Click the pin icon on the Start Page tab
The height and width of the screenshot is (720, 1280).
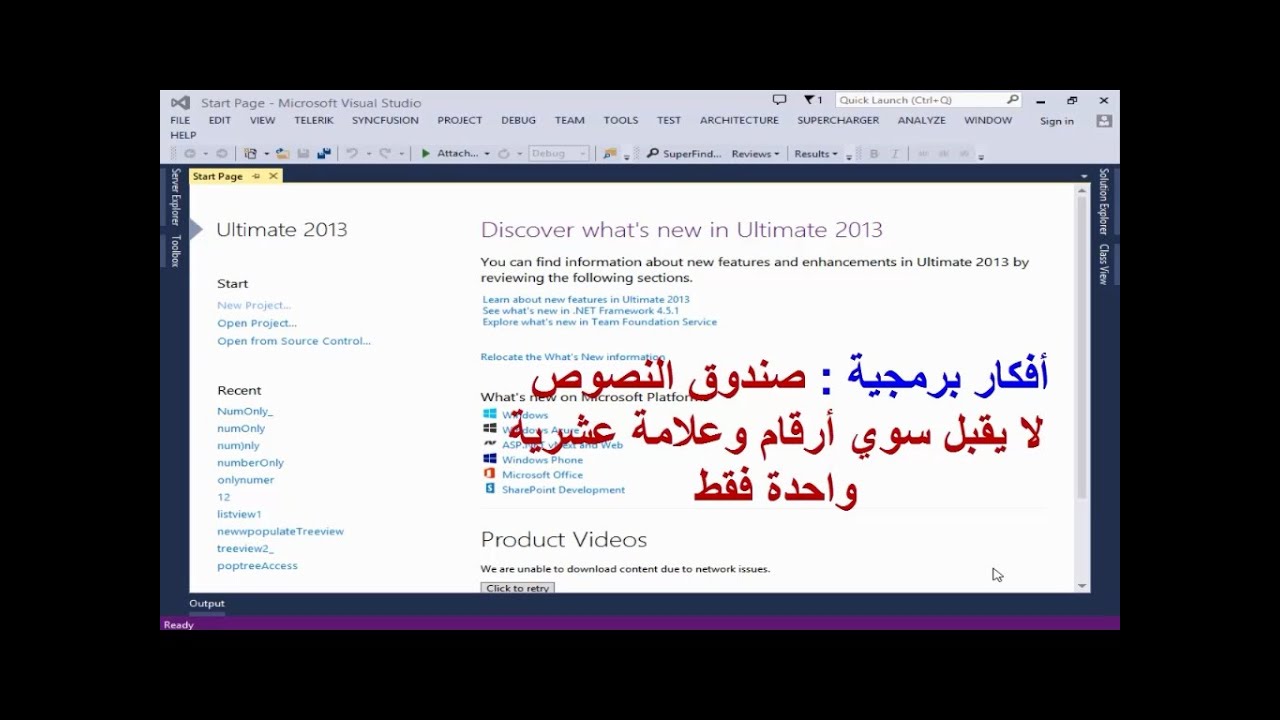click(256, 176)
